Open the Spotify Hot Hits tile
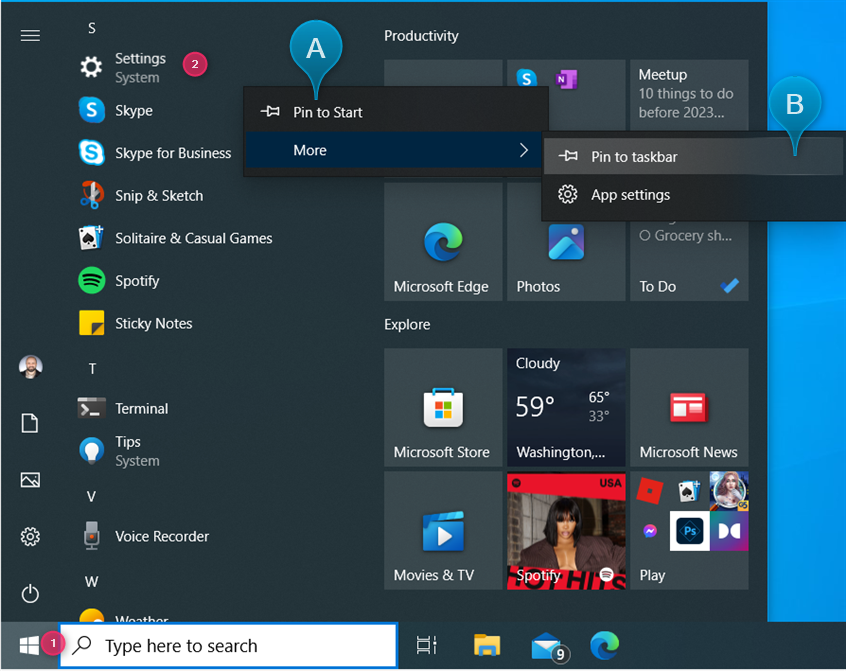This screenshot has width=846, height=671. click(x=566, y=530)
